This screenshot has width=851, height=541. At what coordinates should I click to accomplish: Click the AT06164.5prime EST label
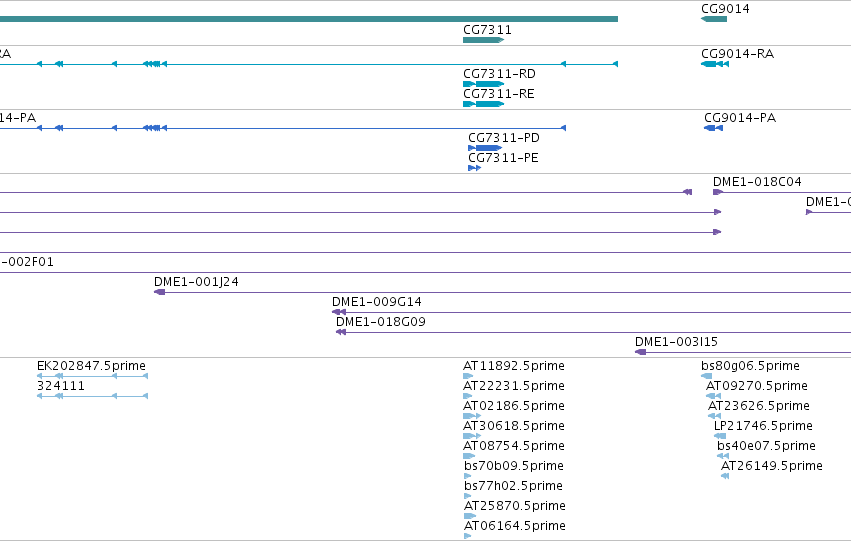pyautogui.click(x=515, y=526)
